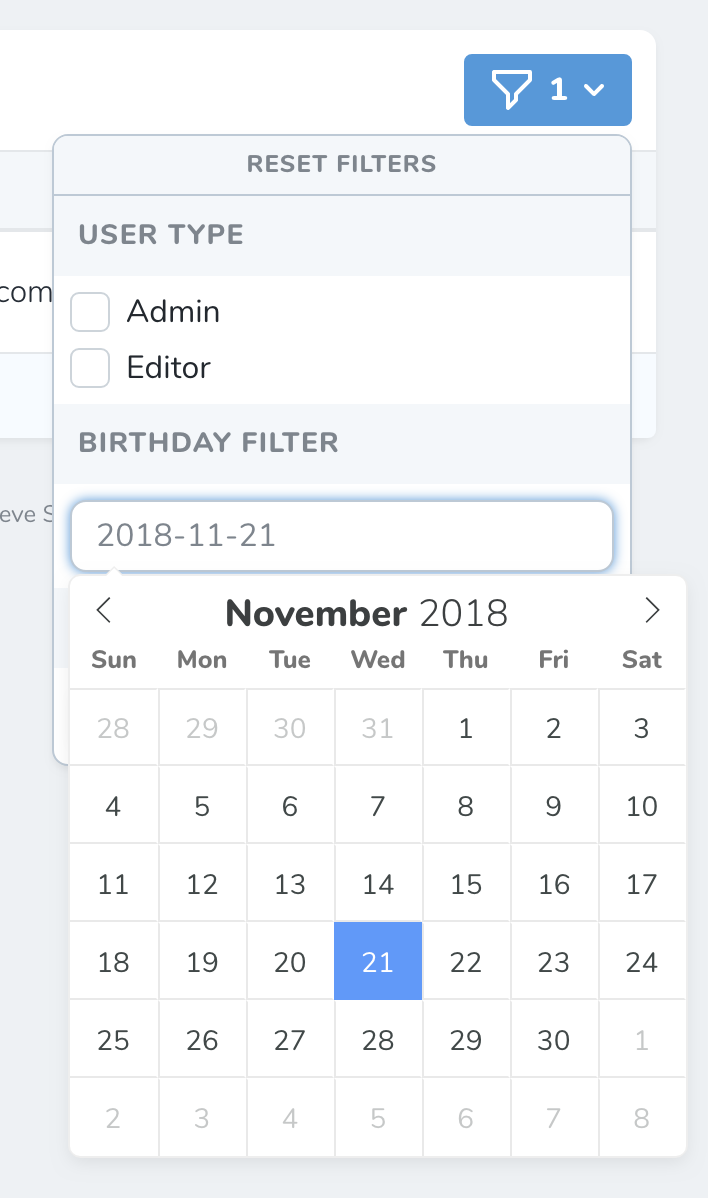Click the right chevron beside 2018
The width and height of the screenshot is (708, 1198).
(x=652, y=611)
